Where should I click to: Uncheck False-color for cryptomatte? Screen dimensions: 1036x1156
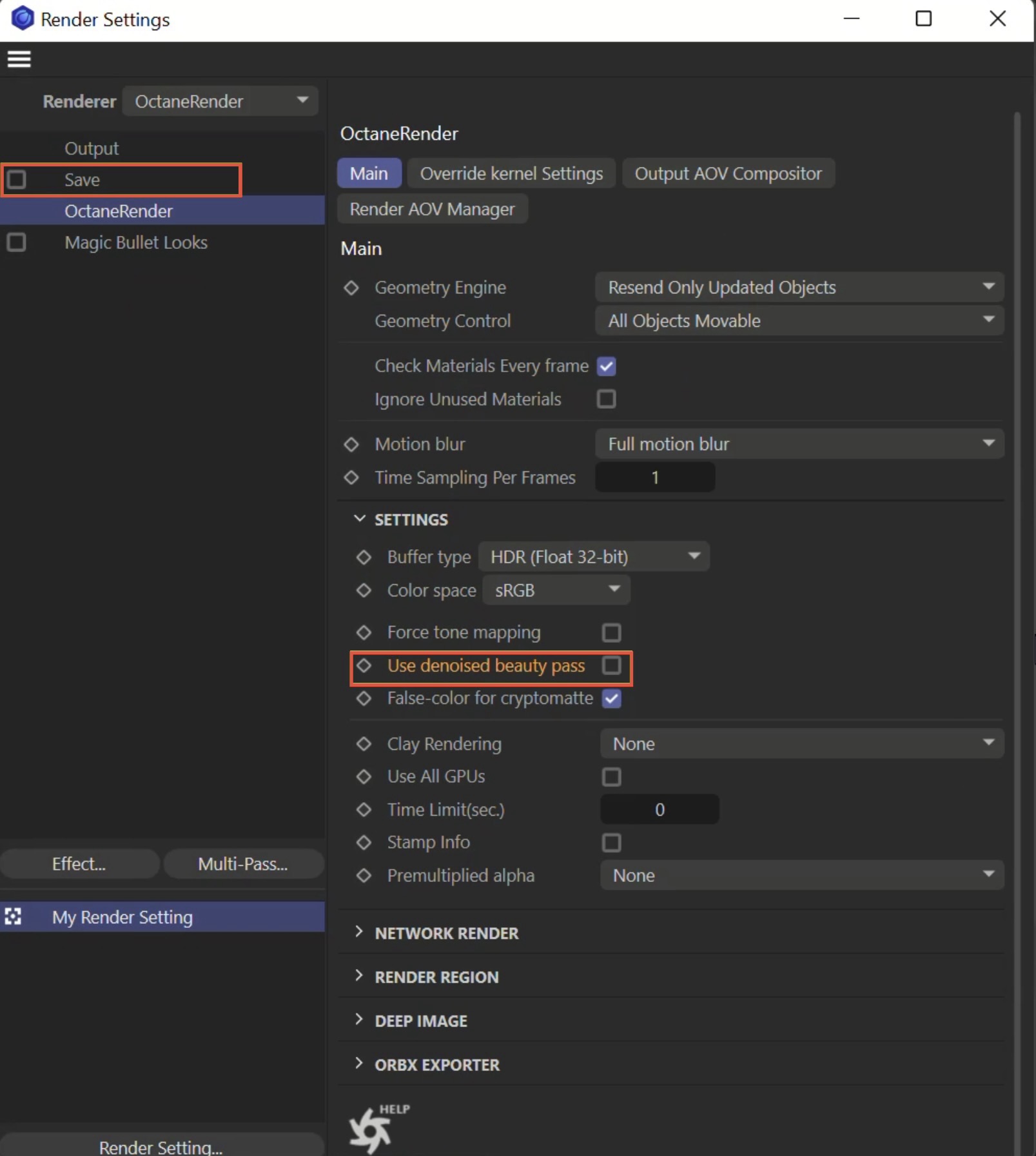pos(612,698)
